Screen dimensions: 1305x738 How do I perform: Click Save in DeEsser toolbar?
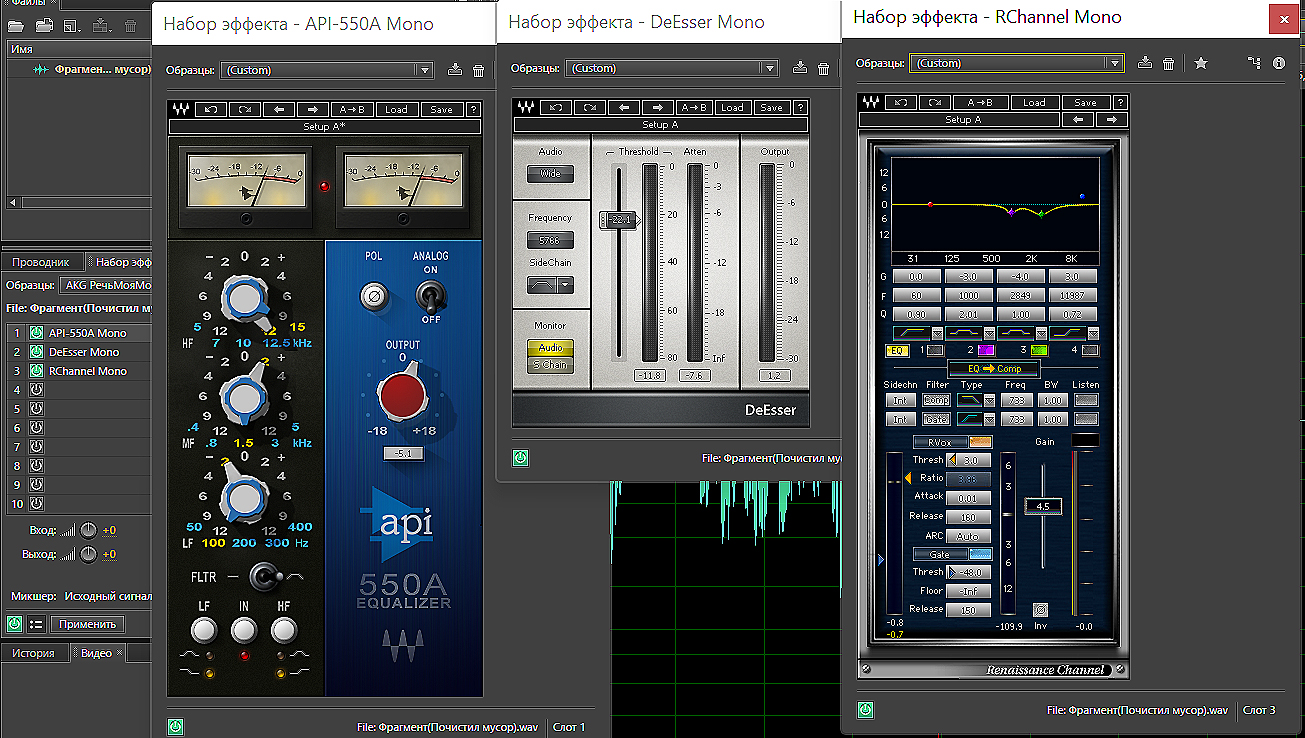coord(771,108)
